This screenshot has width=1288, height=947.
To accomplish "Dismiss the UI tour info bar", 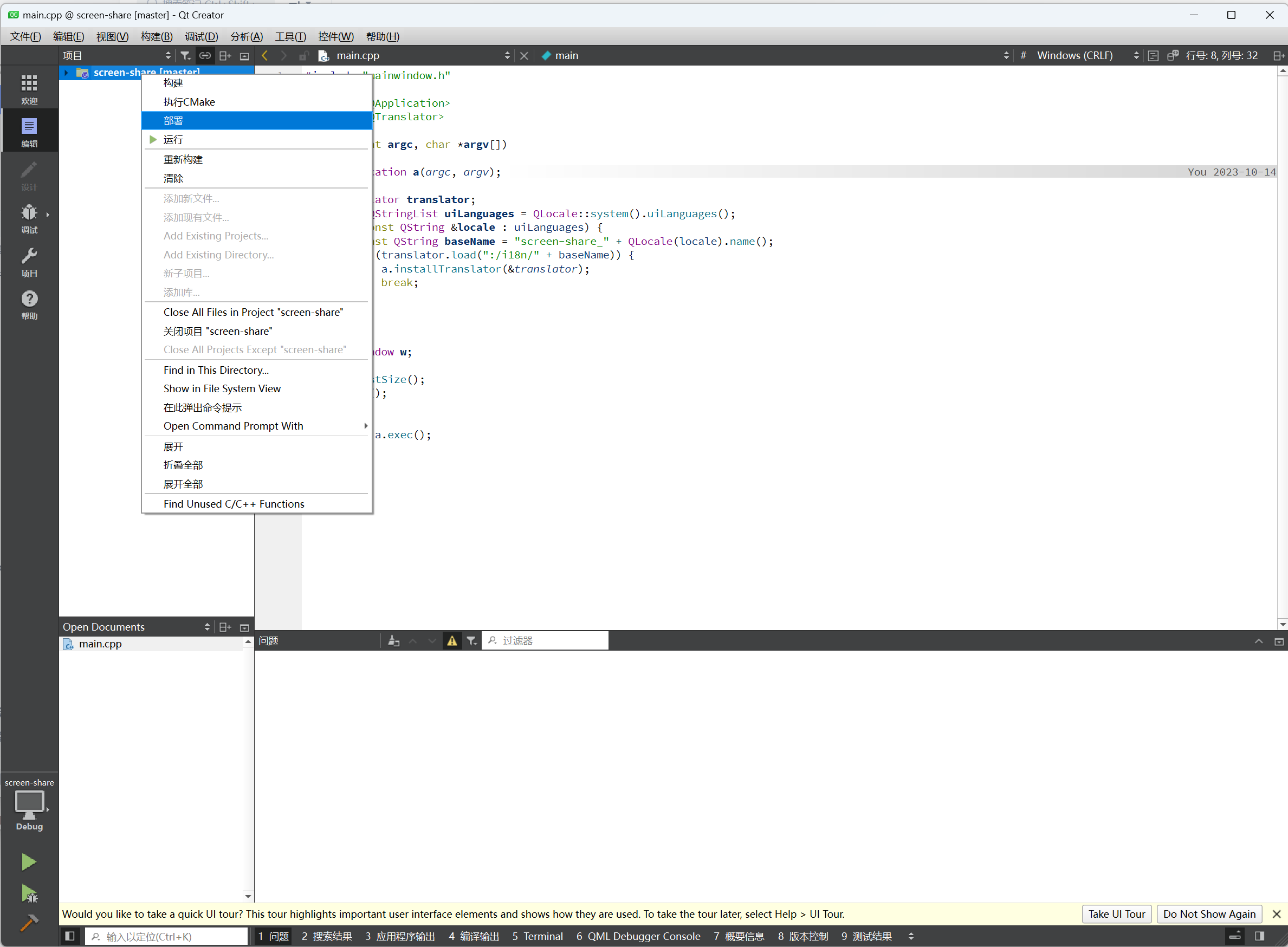I will pos(1277,914).
